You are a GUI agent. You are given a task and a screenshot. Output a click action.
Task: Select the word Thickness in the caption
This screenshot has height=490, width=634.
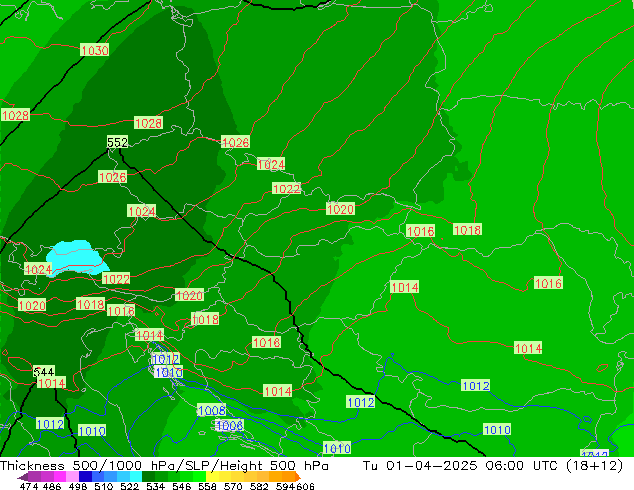[32, 466]
